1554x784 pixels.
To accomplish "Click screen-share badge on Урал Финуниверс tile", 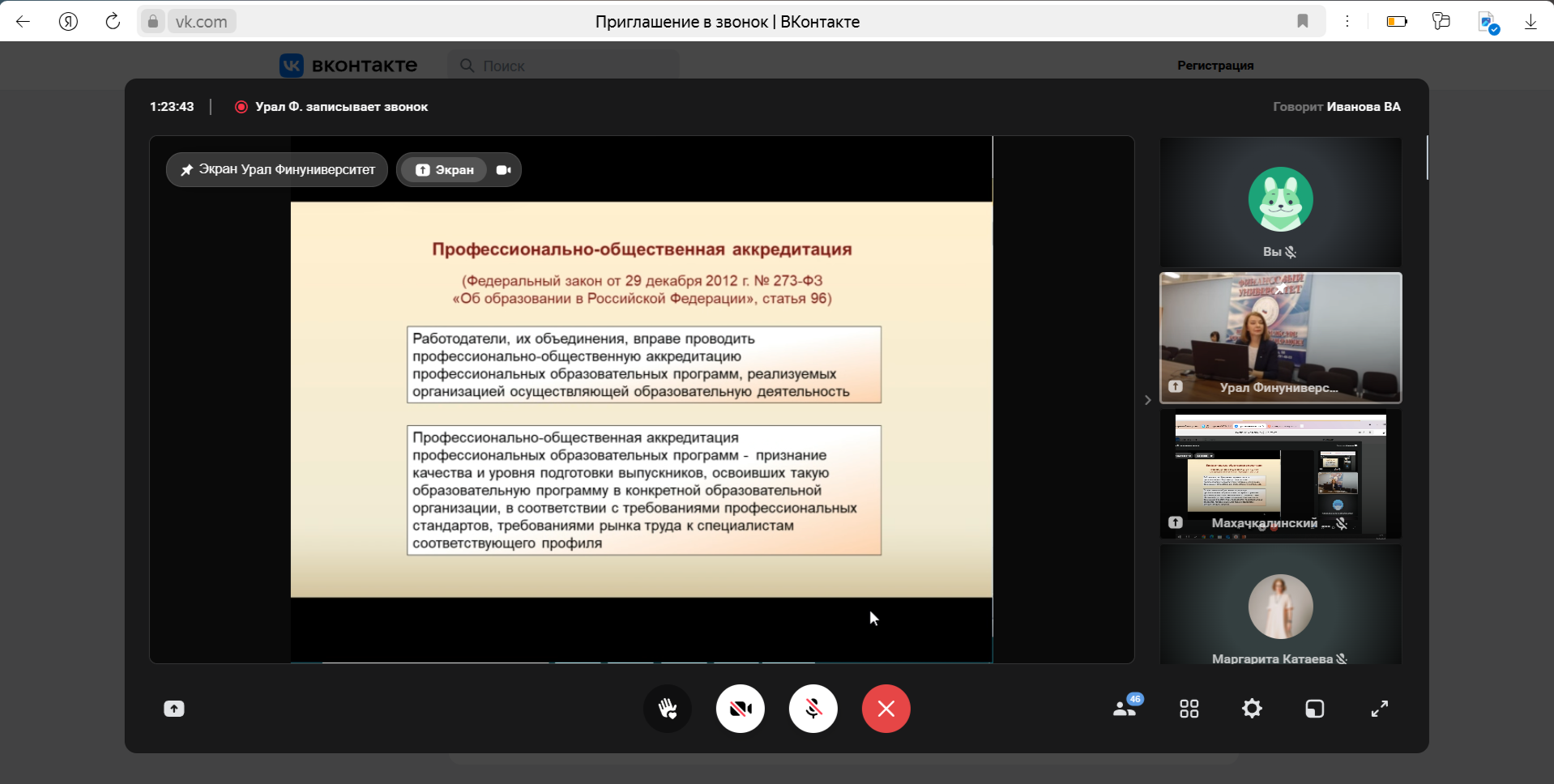I will (1176, 387).
